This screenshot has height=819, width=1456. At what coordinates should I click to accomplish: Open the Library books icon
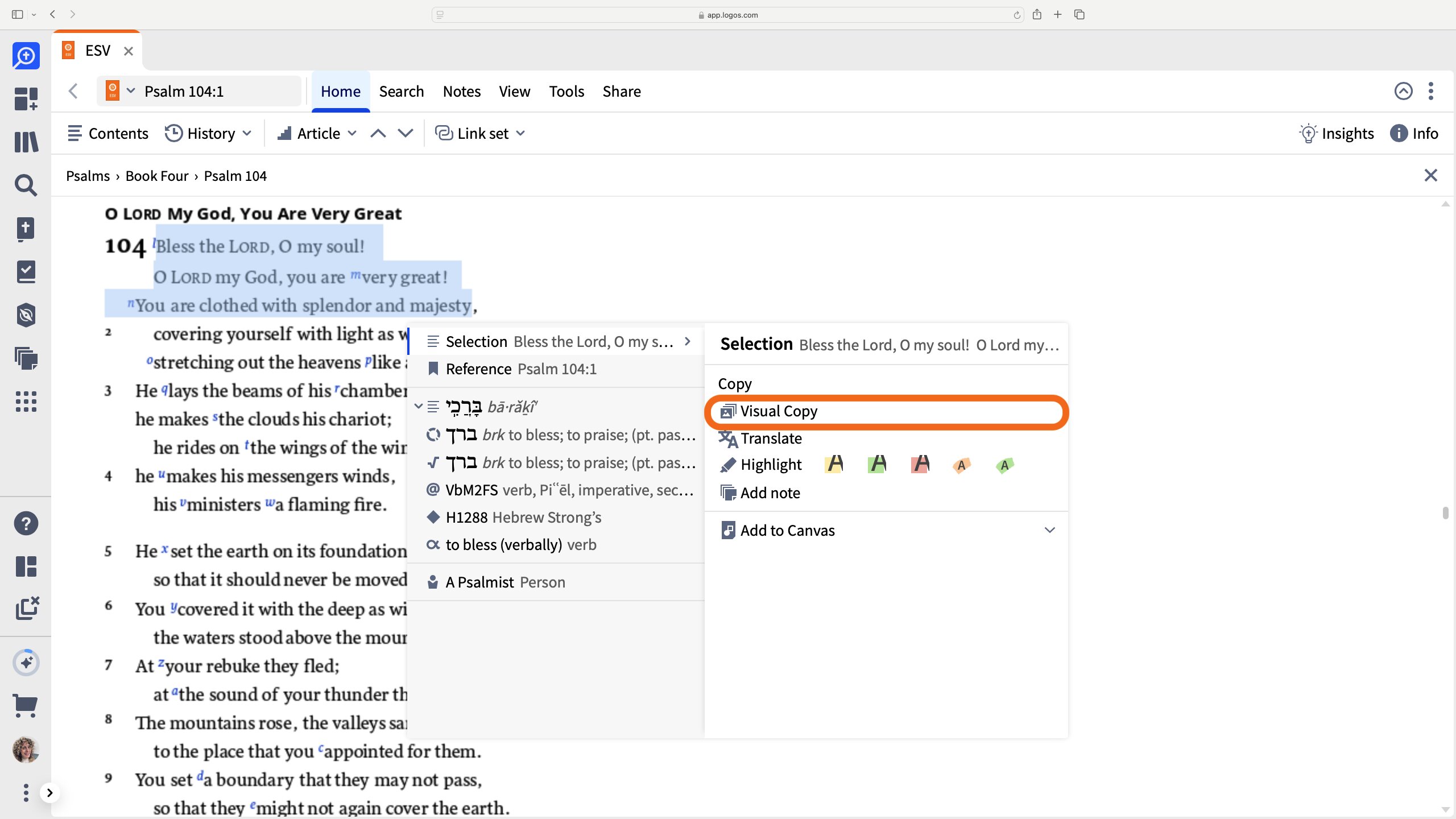(x=26, y=142)
